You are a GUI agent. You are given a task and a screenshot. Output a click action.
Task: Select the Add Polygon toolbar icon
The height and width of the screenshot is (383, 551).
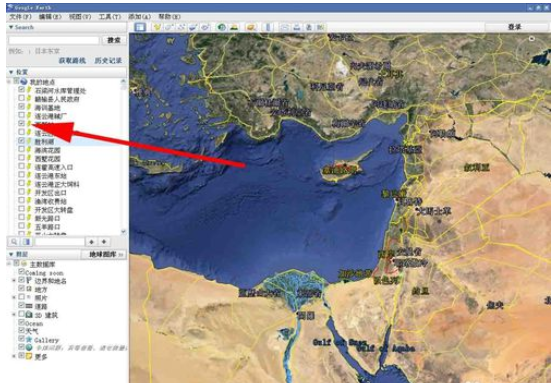point(169,27)
